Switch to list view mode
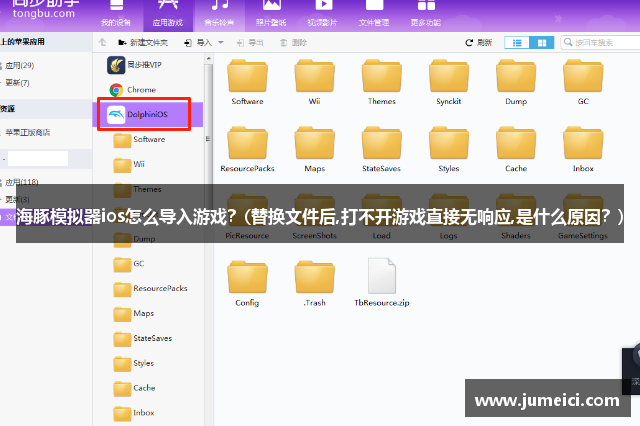 [x=517, y=42]
